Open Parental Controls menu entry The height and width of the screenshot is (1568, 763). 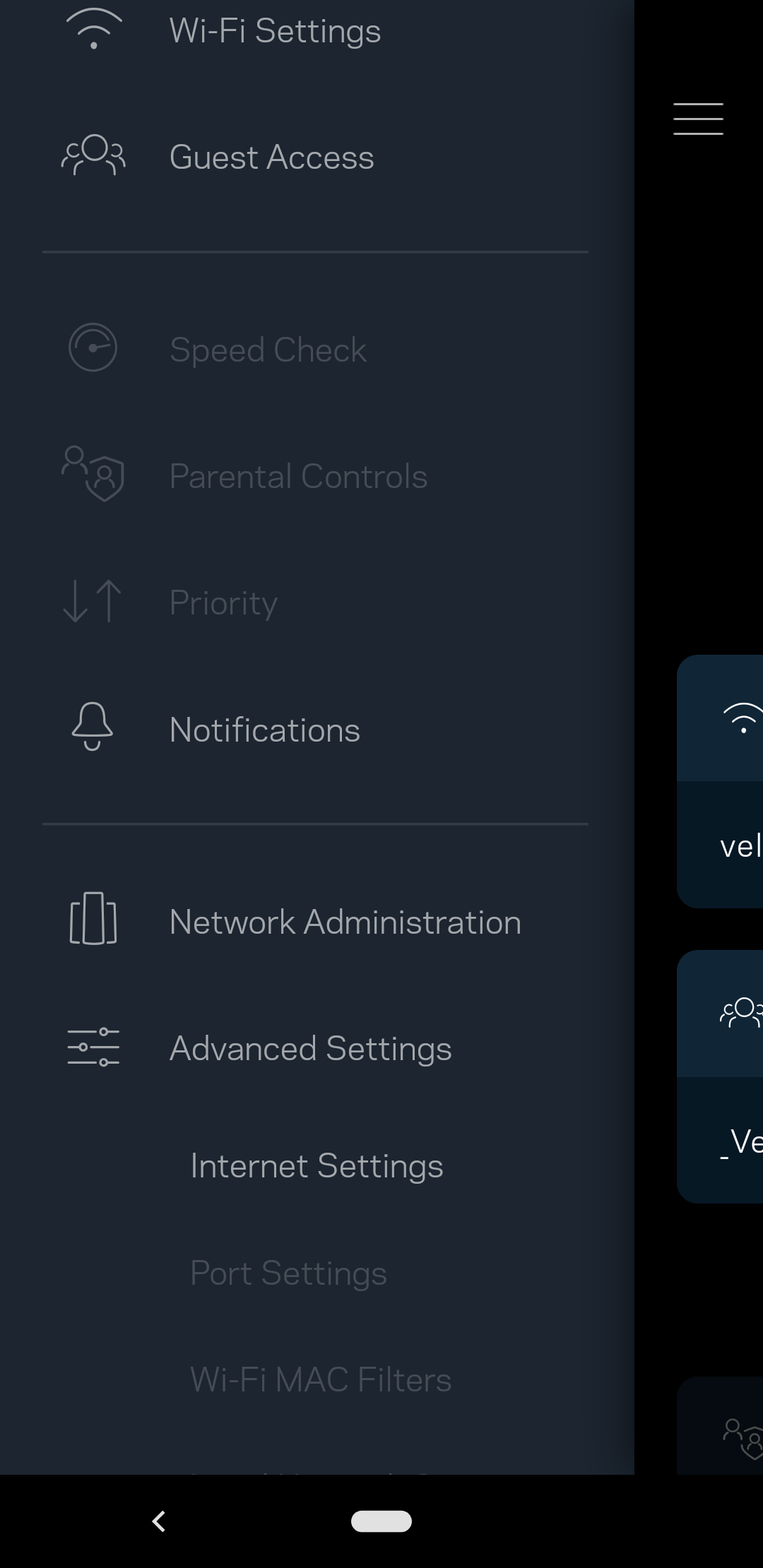pos(298,477)
